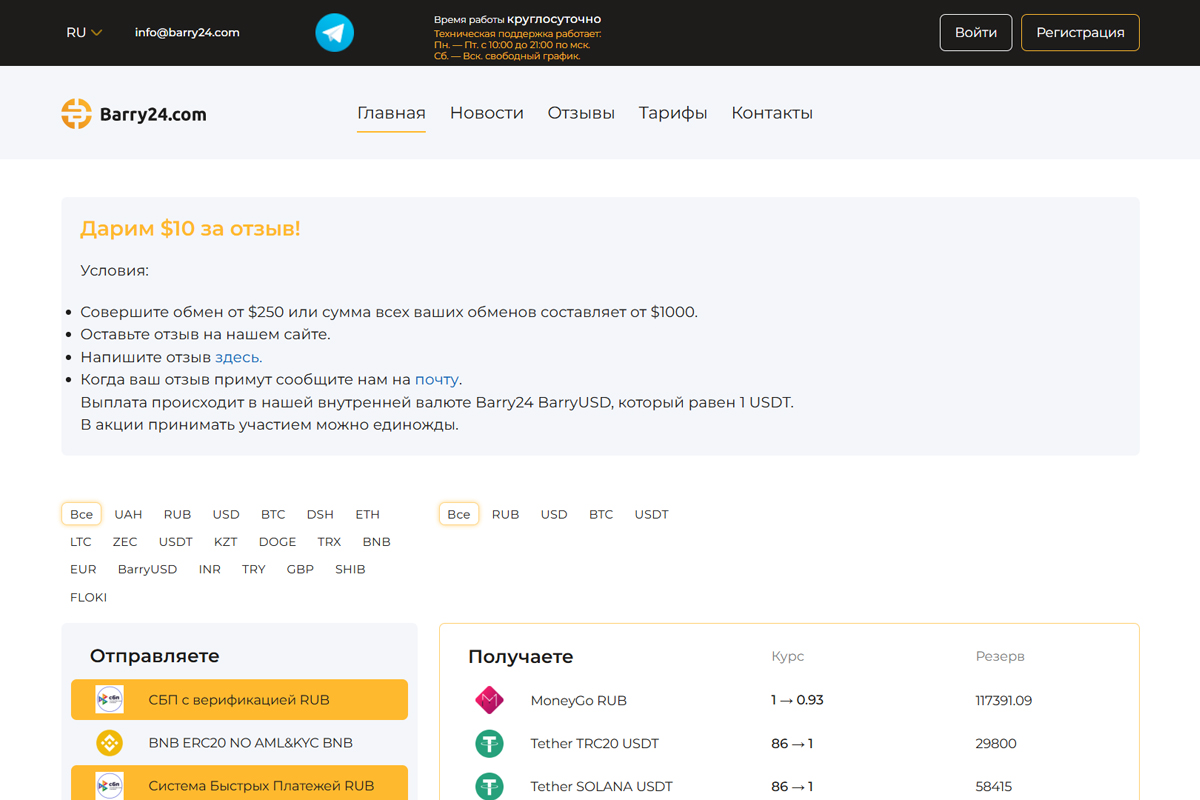Open Telegram via the blue icon

334,32
